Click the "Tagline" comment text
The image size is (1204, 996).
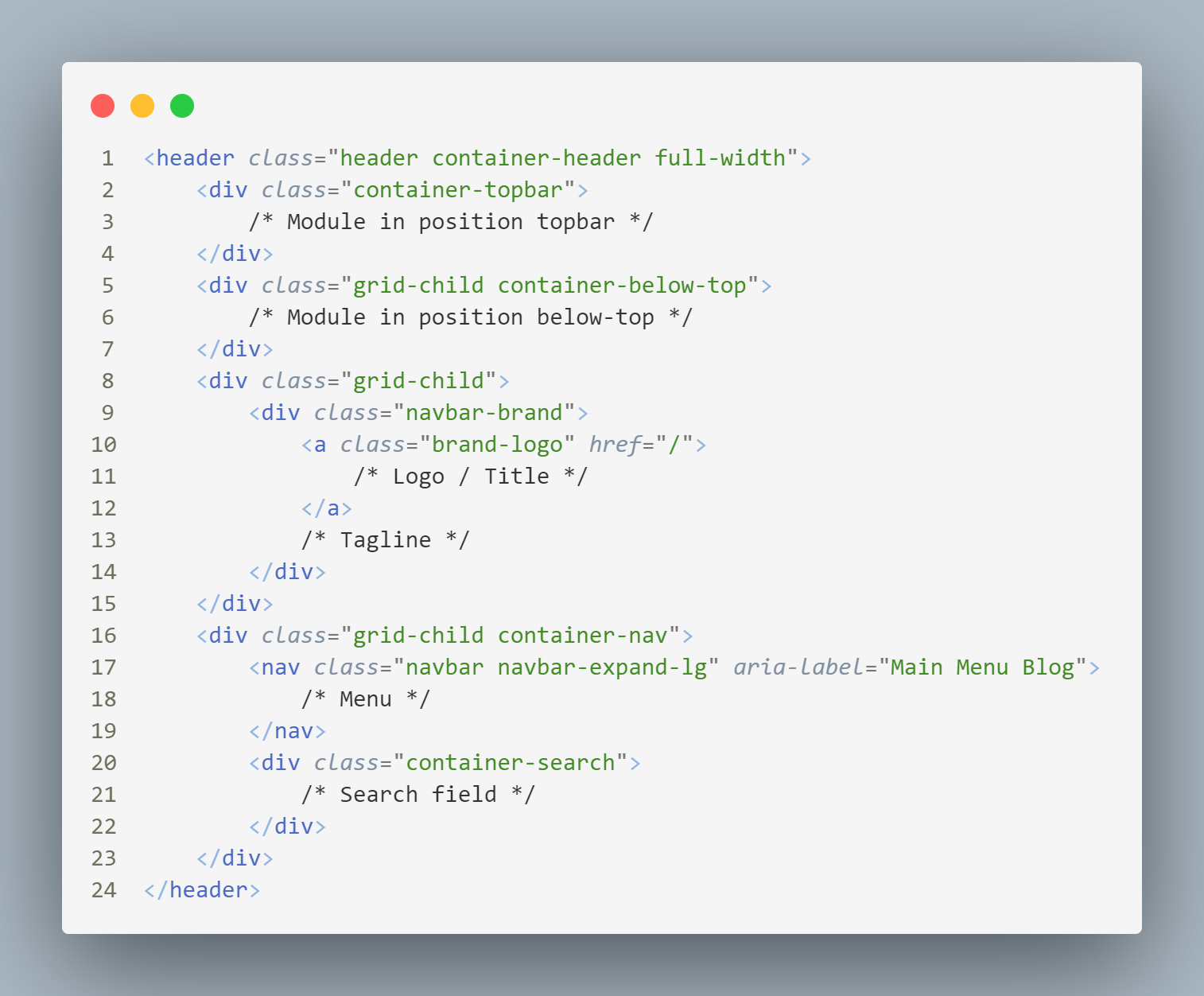tap(386, 540)
